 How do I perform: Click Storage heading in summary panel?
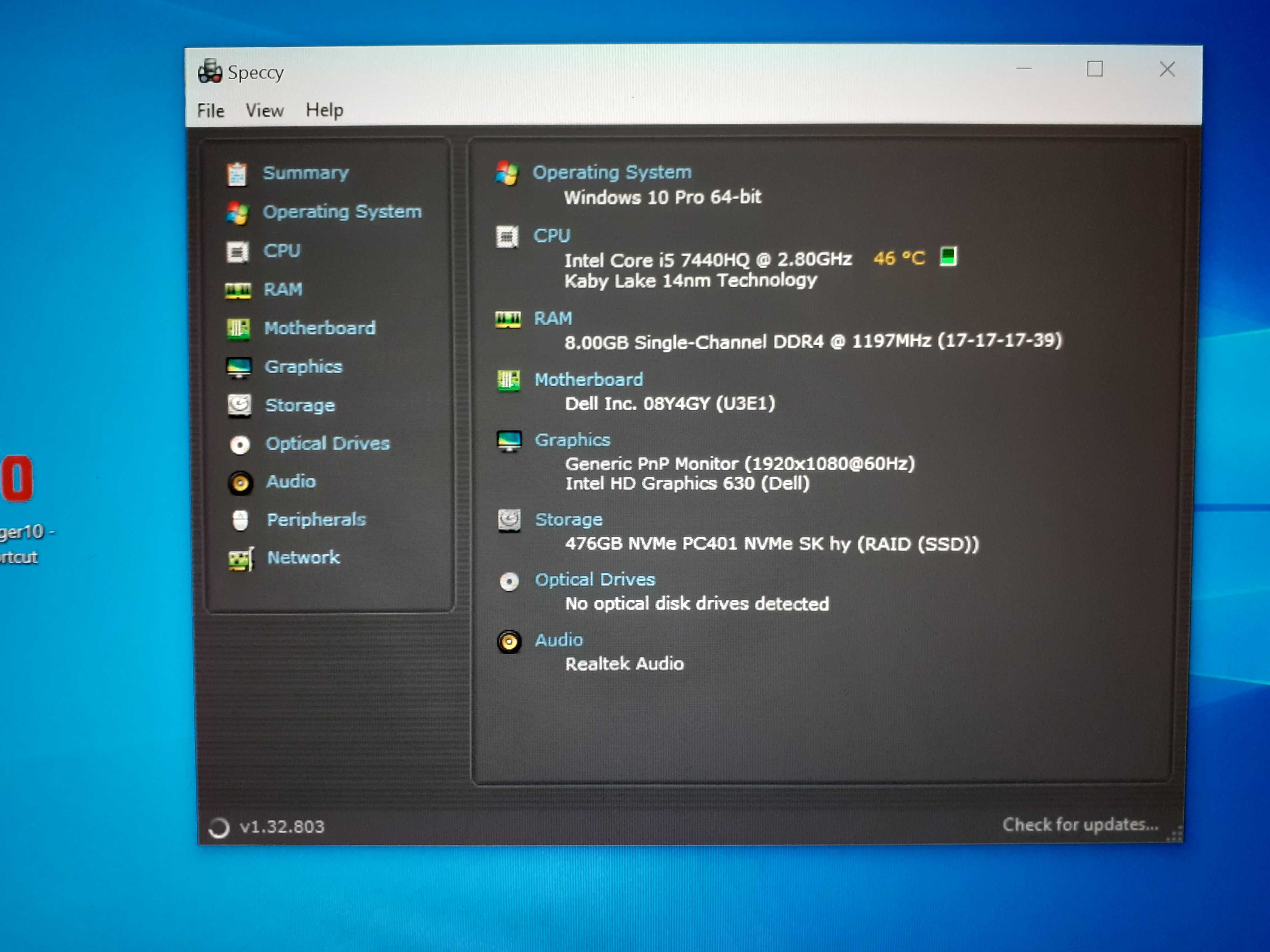[x=569, y=520]
